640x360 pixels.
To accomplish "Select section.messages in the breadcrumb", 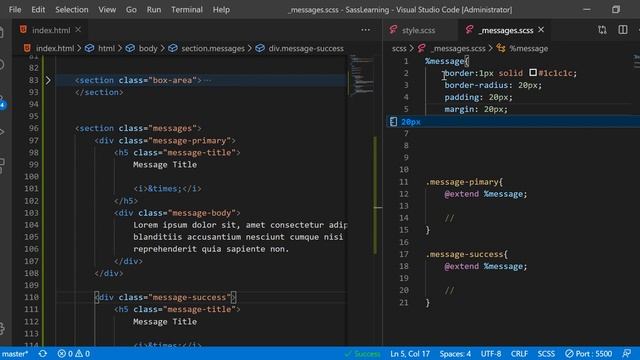I will pos(213,49).
